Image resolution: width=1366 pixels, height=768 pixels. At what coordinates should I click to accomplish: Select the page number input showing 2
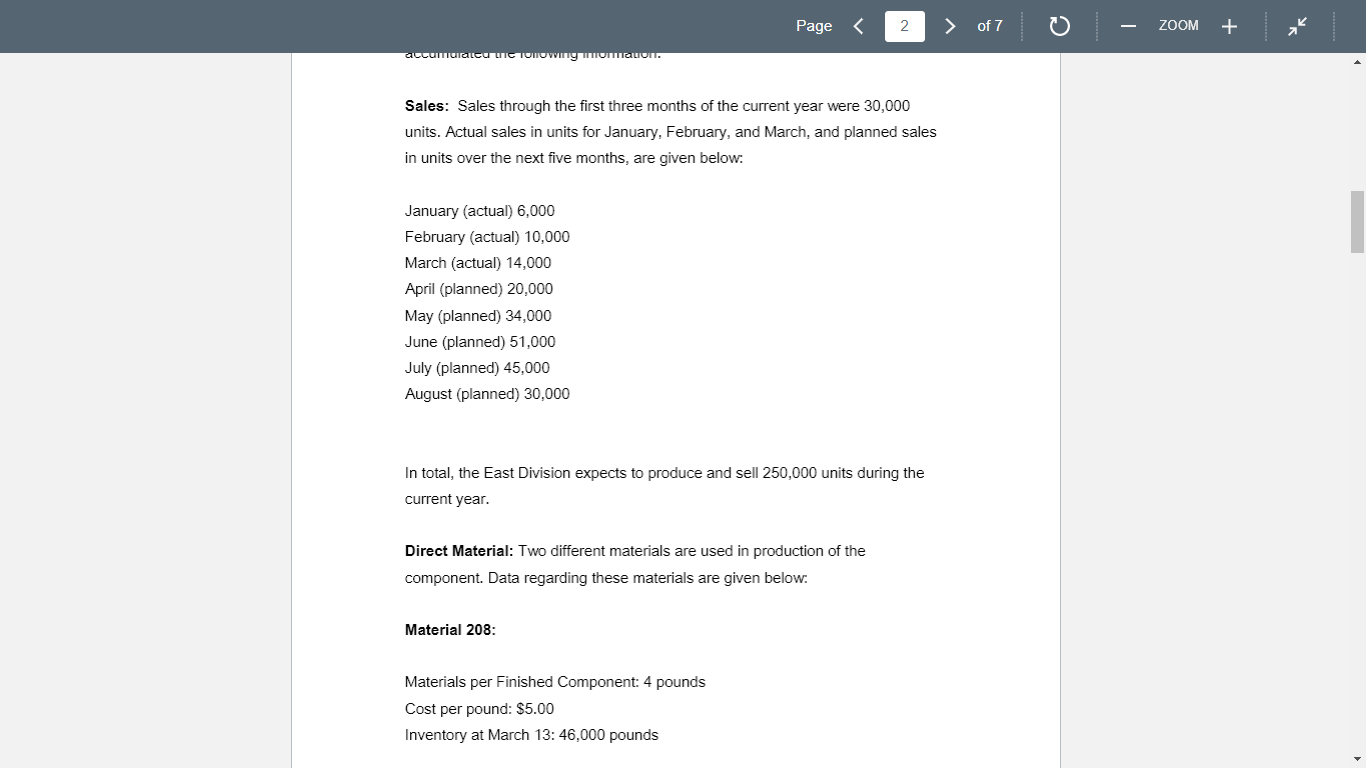[904, 26]
